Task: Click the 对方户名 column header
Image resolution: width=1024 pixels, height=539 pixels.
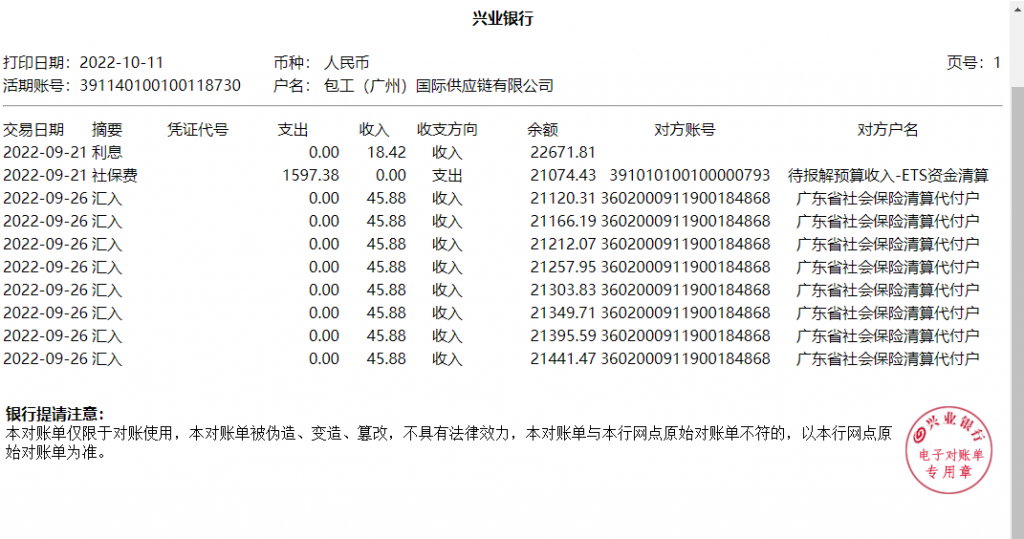Action: pyautogui.click(x=888, y=130)
